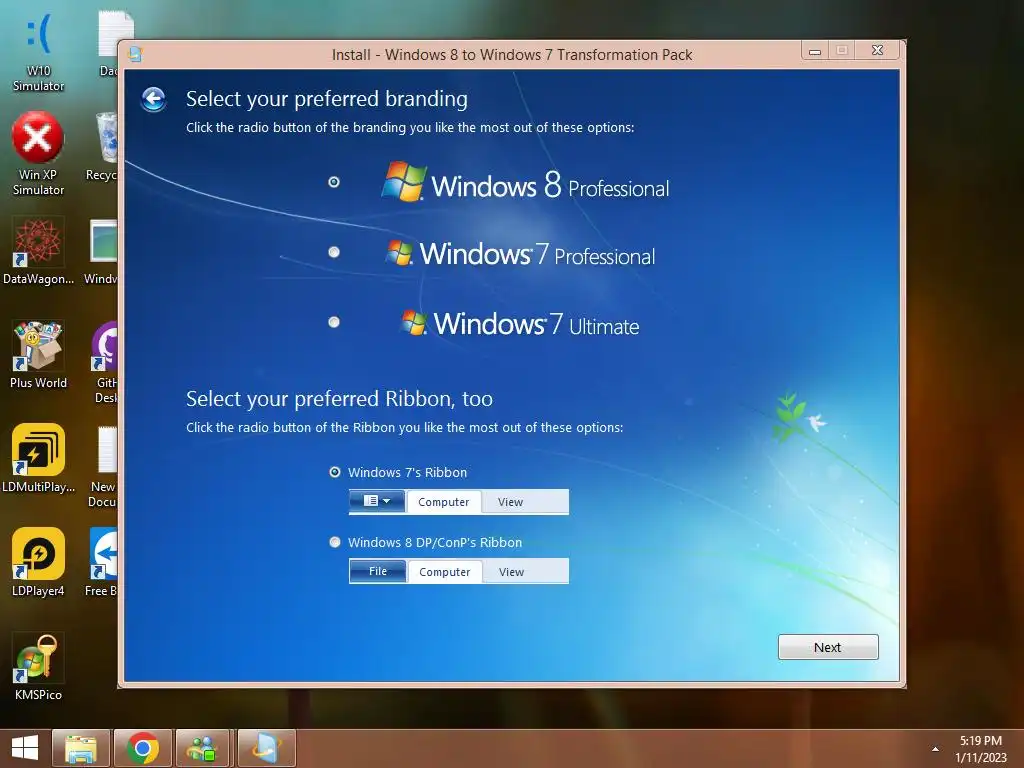
Task: Click the Windows 7 Ultimate logo
Action: [x=520, y=323]
